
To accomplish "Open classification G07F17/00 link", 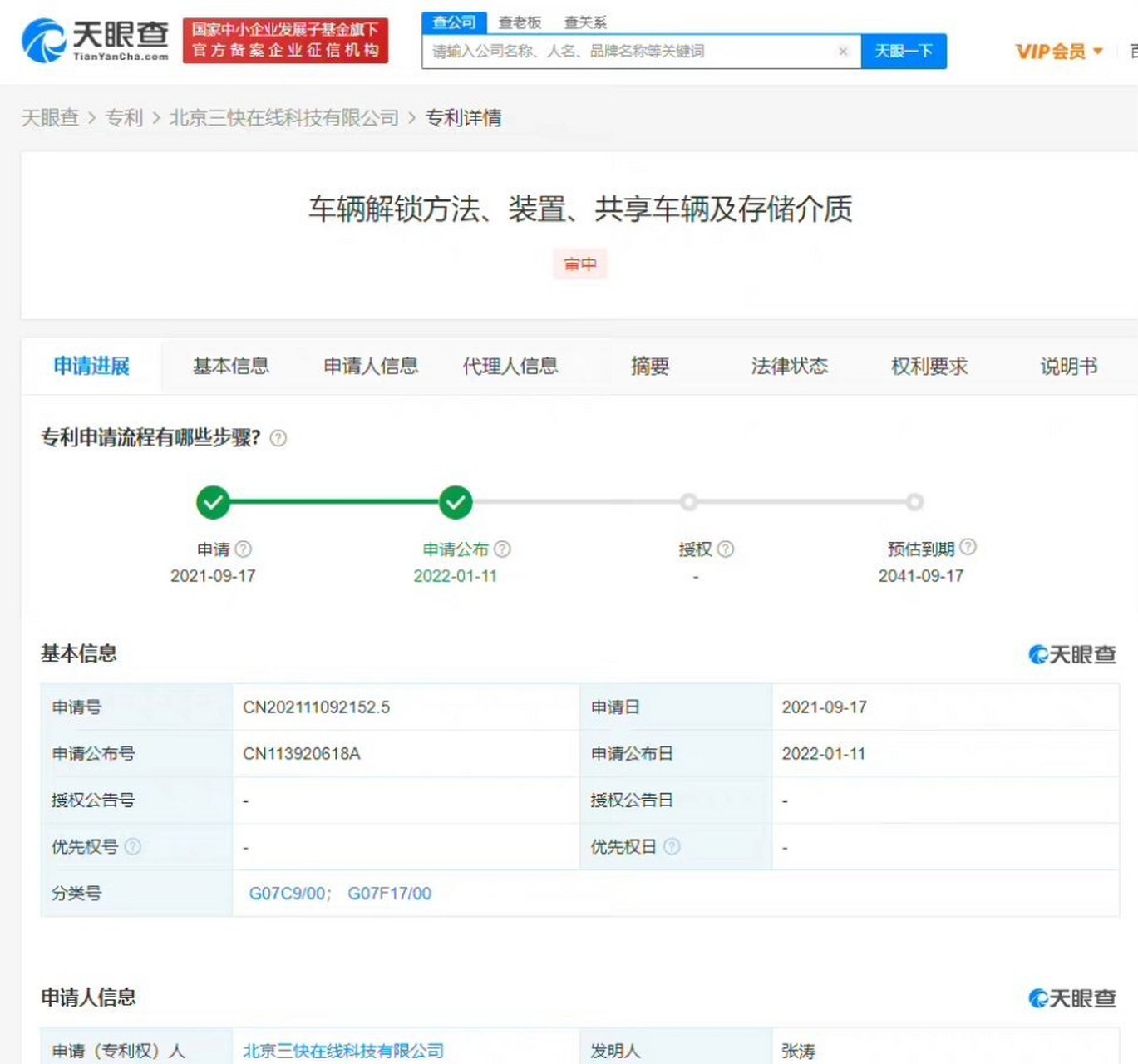I will [x=390, y=894].
